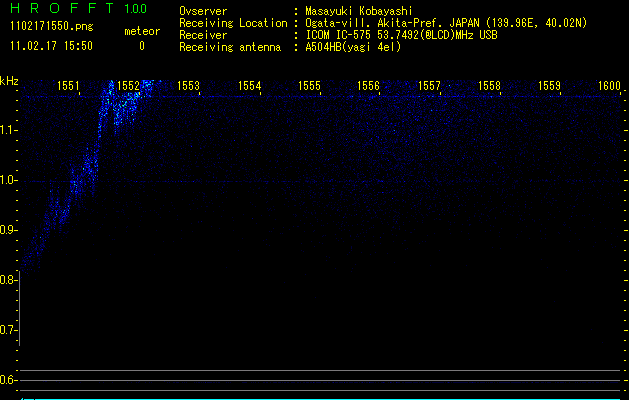Image resolution: width=629 pixels, height=400 pixels.
Task: Click the 1558 time marker
Action: (489, 85)
